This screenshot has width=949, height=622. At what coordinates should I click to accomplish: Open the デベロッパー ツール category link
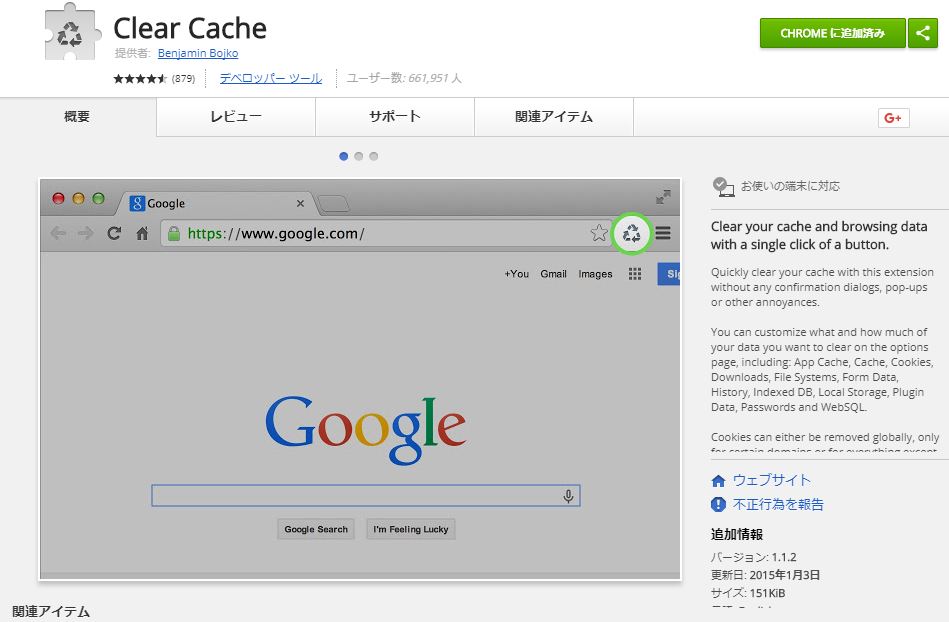click(x=271, y=78)
